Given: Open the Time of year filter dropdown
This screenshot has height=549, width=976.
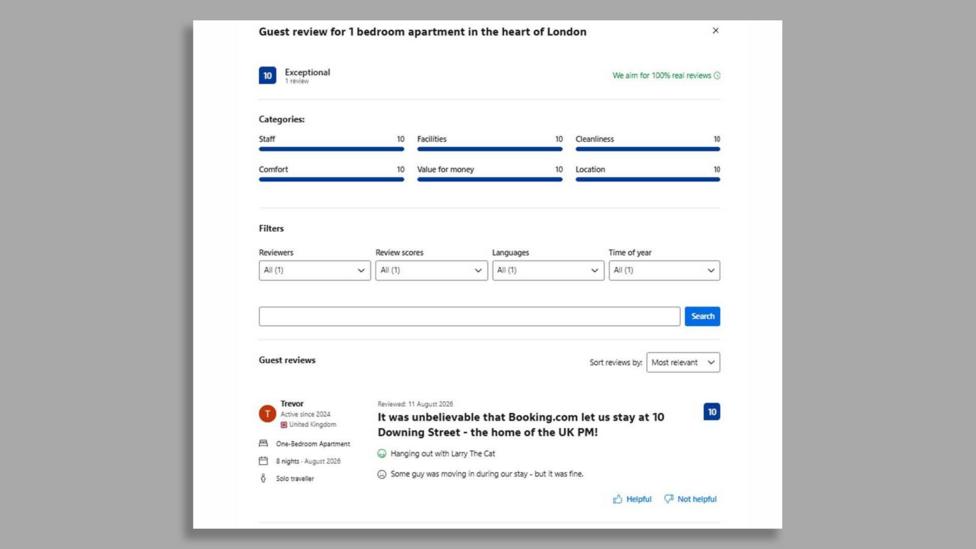Looking at the screenshot, I should pyautogui.click(x=664, y=270).
